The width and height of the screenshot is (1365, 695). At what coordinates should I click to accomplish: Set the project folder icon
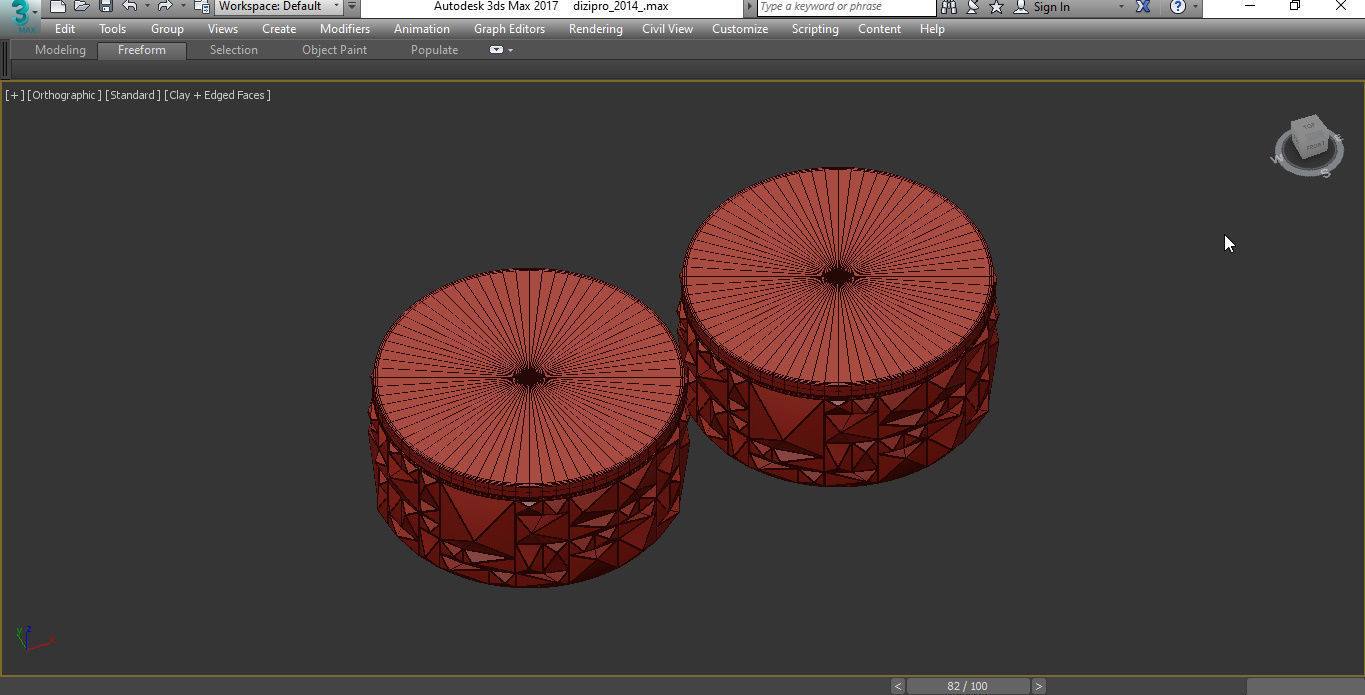pos(202,7)
